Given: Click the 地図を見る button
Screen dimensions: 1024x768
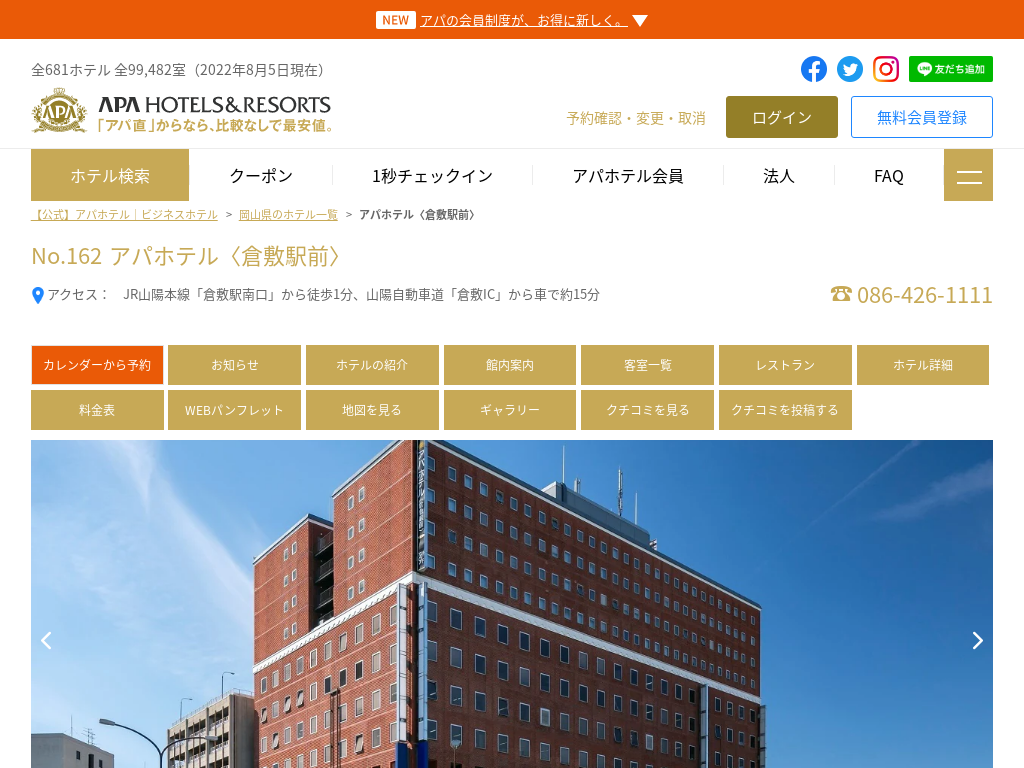Looking at the screenshot, I should [372, 410].
